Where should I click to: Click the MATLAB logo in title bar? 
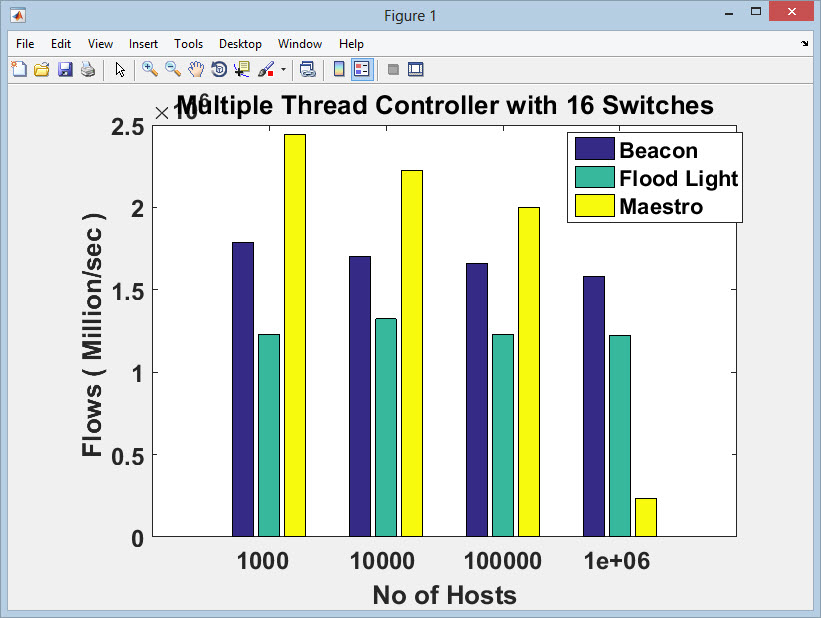coord(18,16)
